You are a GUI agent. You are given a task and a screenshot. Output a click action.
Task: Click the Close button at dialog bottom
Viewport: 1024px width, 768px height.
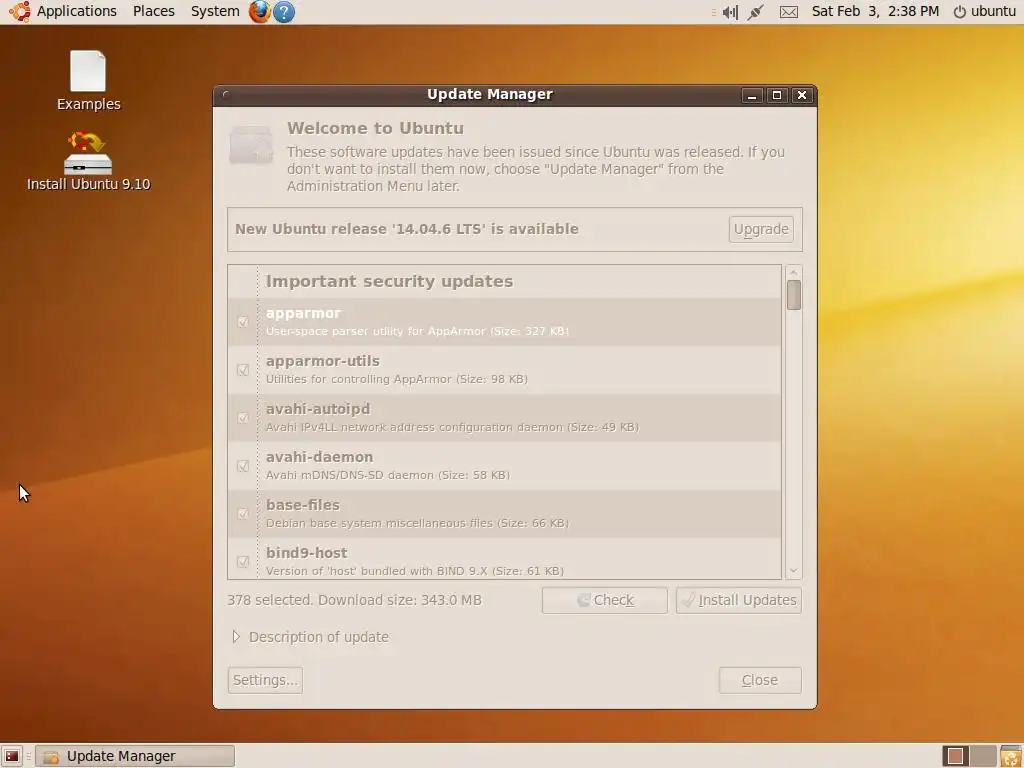click(x=760, y=680)
